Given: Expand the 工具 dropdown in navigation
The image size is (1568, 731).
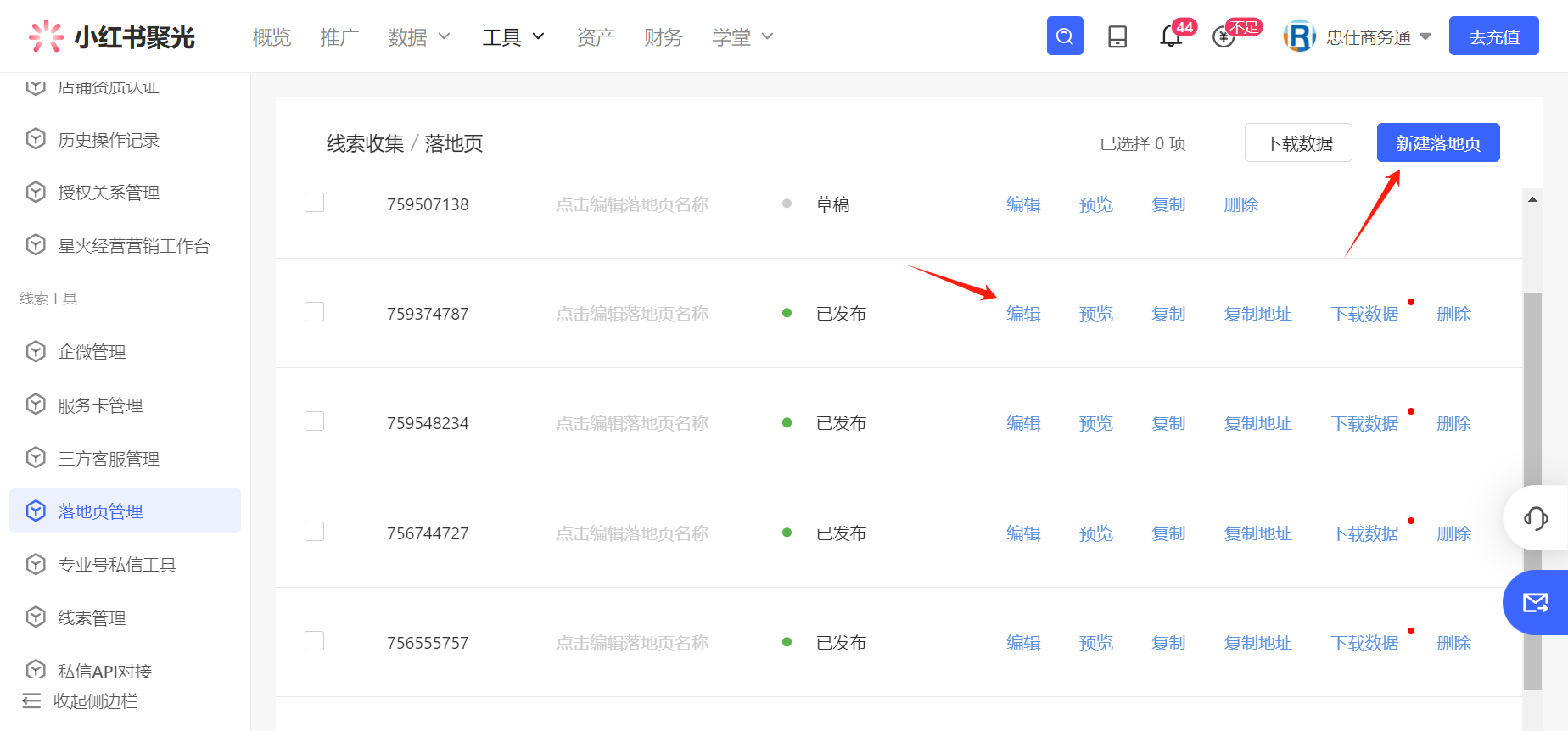Looking at the screenshot, I should [512, 36].
